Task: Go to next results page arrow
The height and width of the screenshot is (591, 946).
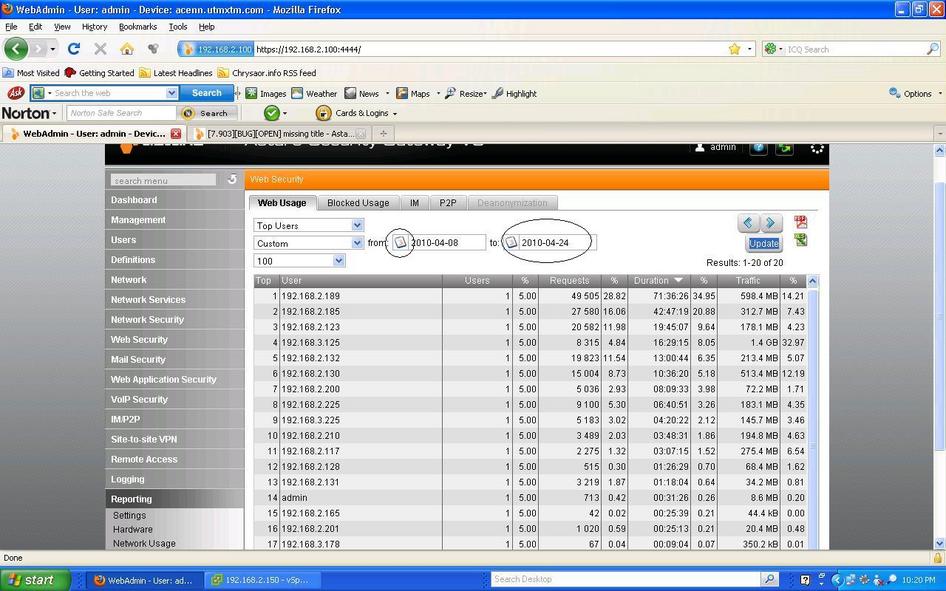Action: click(x=771, y=223)
